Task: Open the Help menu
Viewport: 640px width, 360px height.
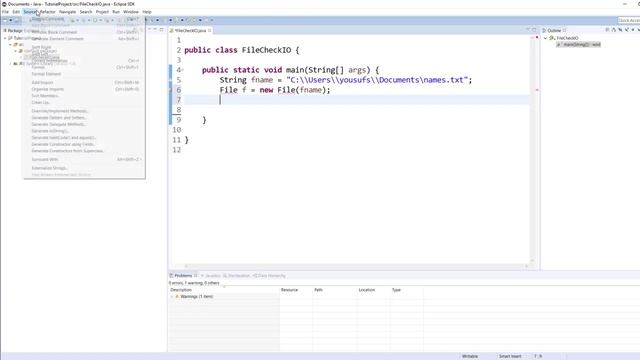Action: coord(147,12)
